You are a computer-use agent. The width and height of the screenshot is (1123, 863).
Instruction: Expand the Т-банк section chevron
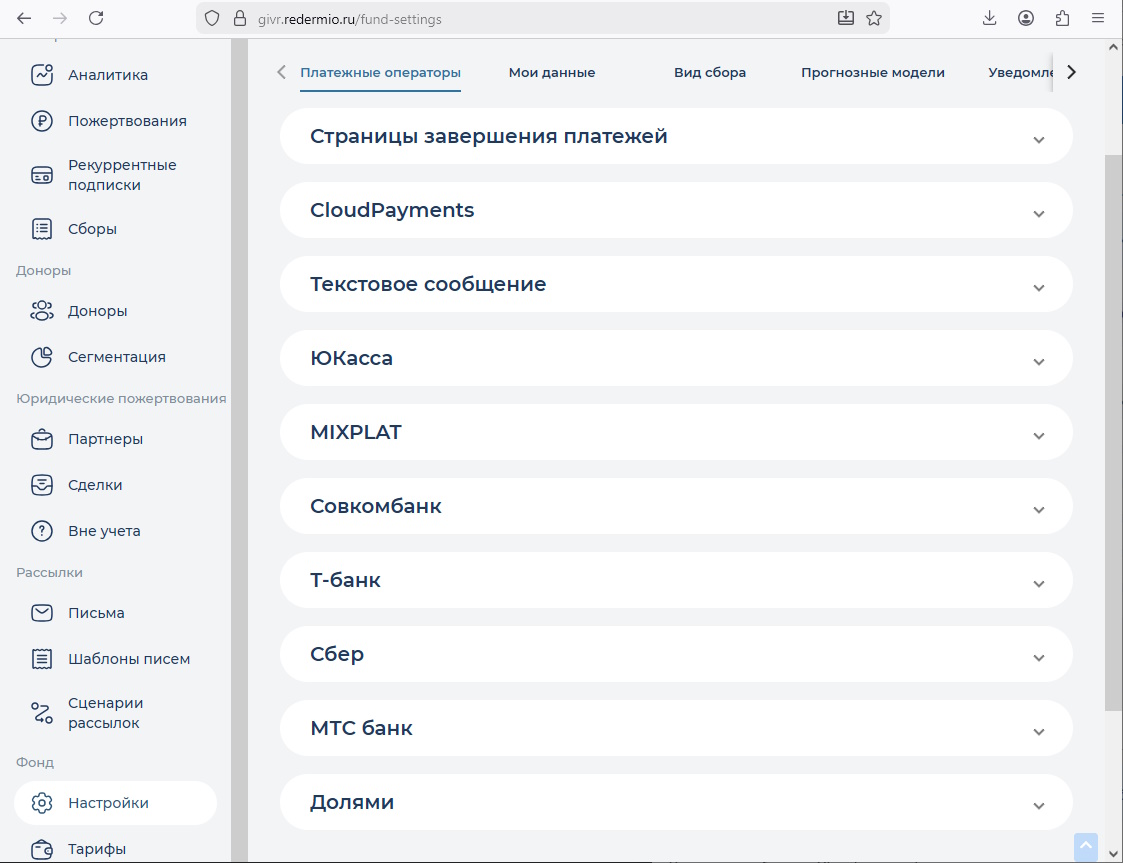click(x=1038, y=584)
